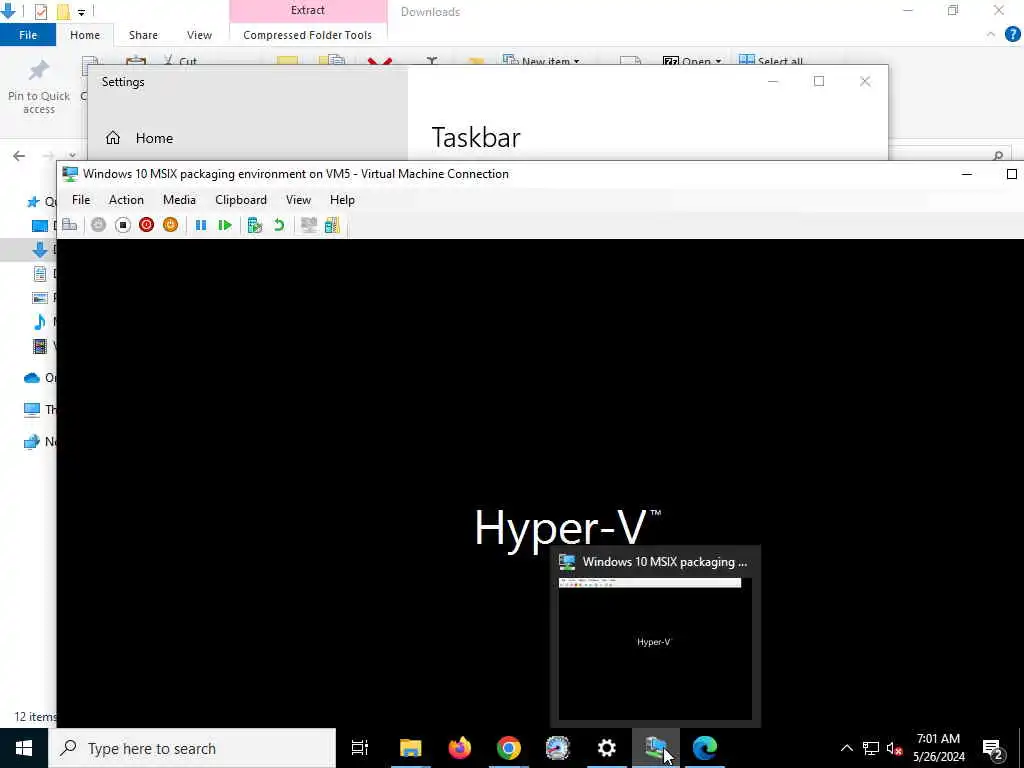Switch to the Share ribbon tab in Explorer
1024x768 pixels.
[x=143, y=35]
